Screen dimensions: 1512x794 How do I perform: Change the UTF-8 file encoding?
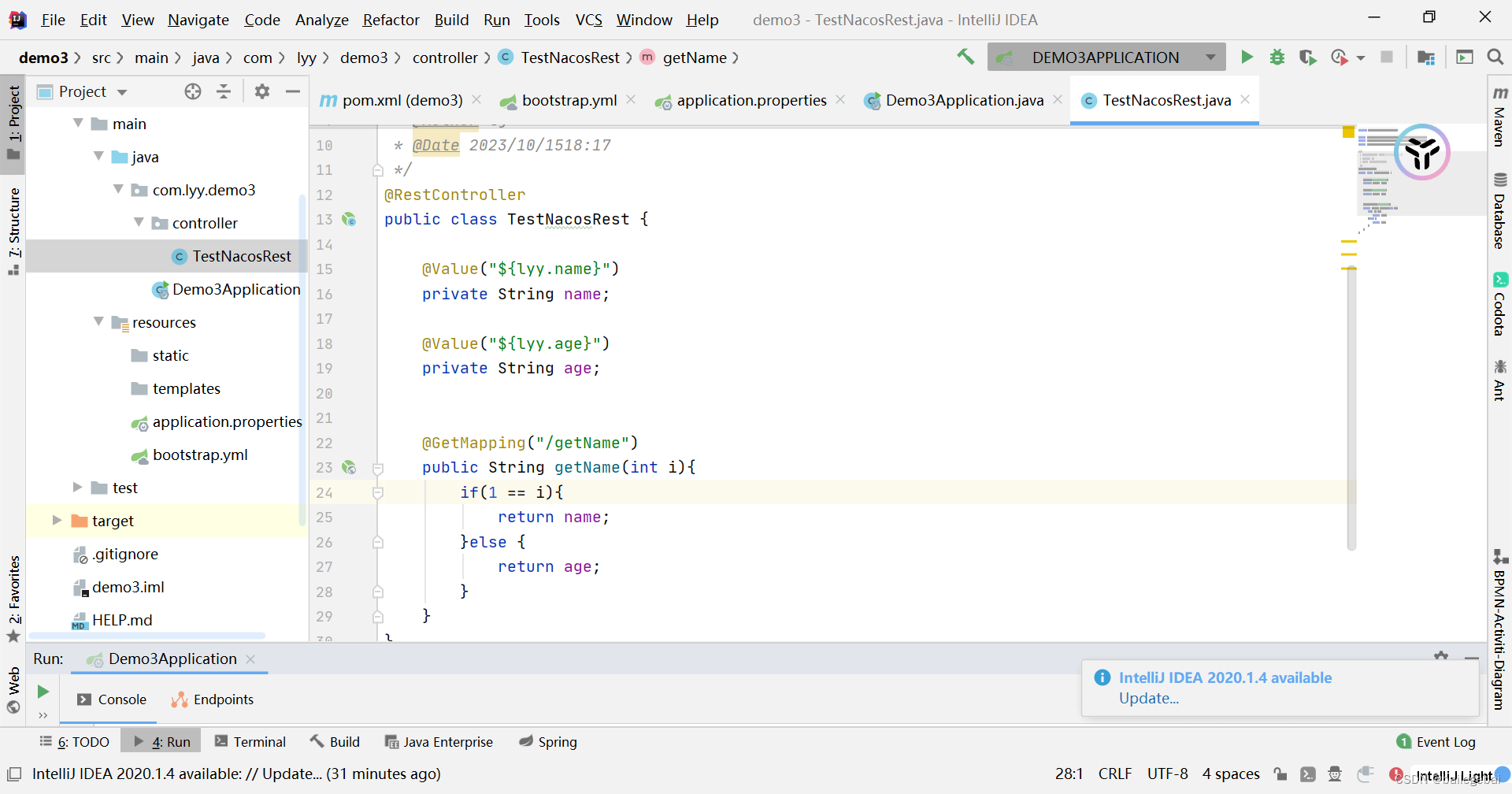pos(1167,774)
